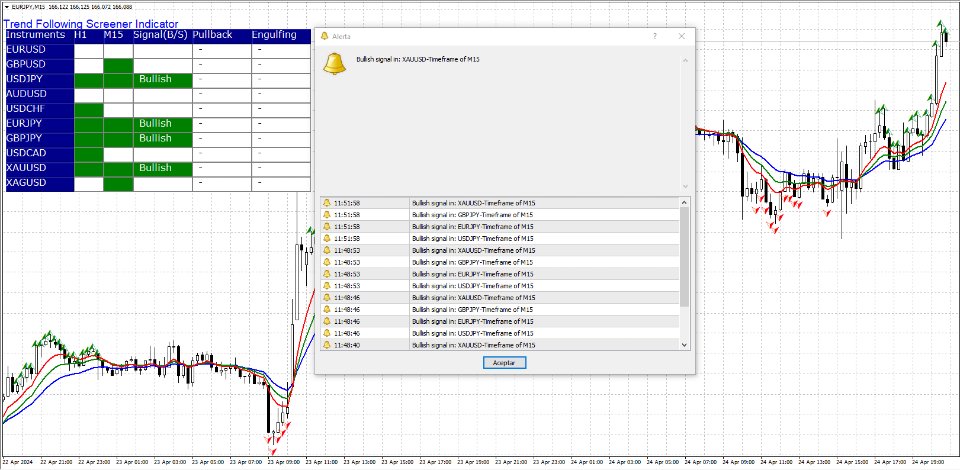Click the EURUSD instrument cell

[x=40, y=50]
